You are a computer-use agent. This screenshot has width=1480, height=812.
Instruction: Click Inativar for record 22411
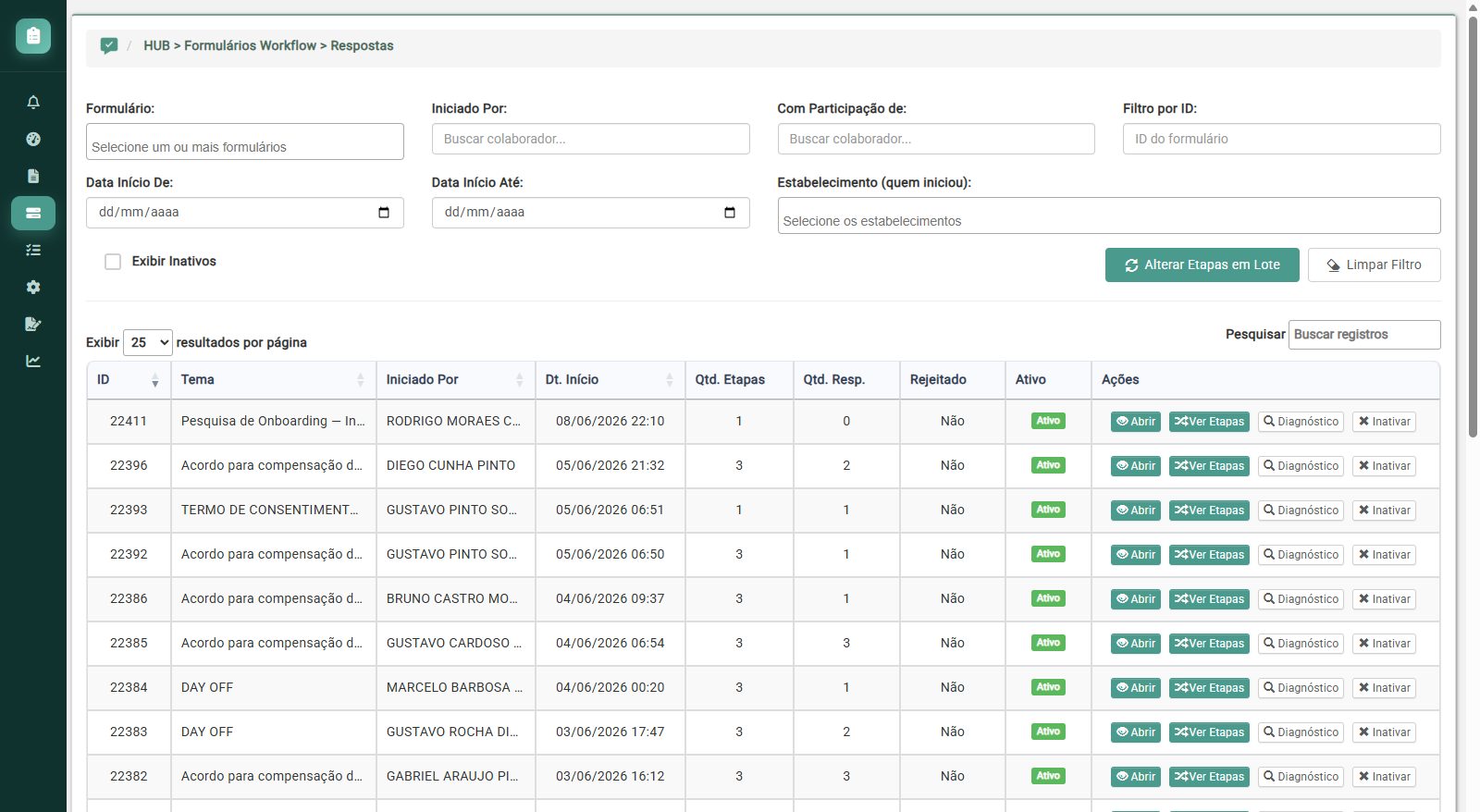click(1385, 422)
